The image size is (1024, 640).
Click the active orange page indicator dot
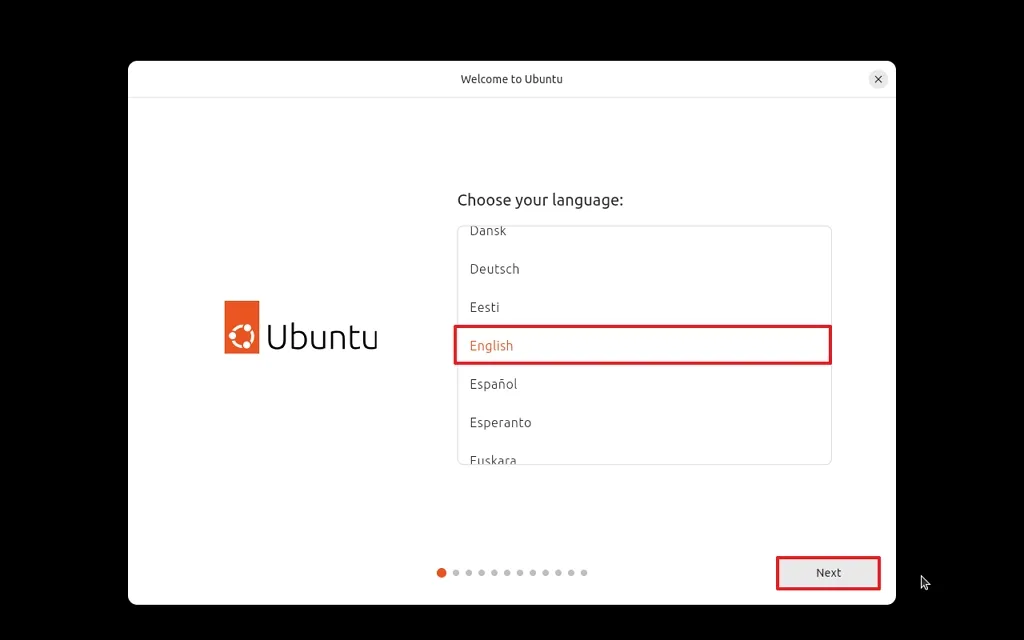coord(441,573)
